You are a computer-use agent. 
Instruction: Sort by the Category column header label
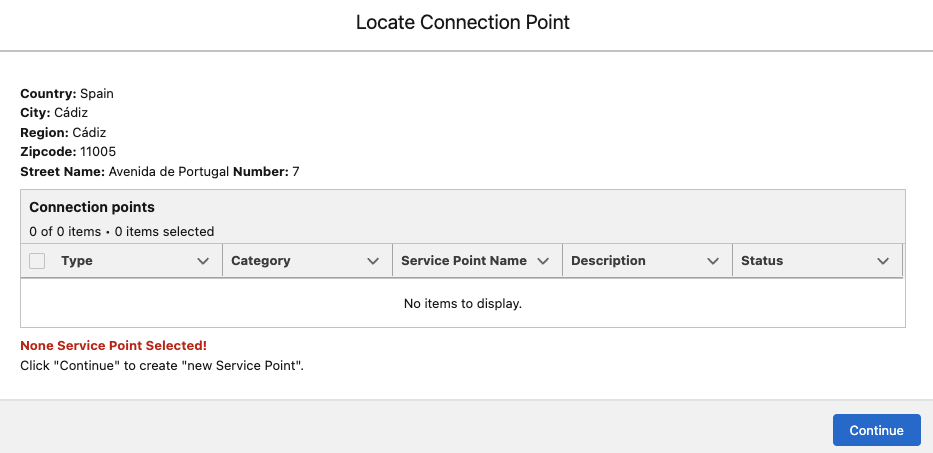pyautogui.click(x=261, y=261)
